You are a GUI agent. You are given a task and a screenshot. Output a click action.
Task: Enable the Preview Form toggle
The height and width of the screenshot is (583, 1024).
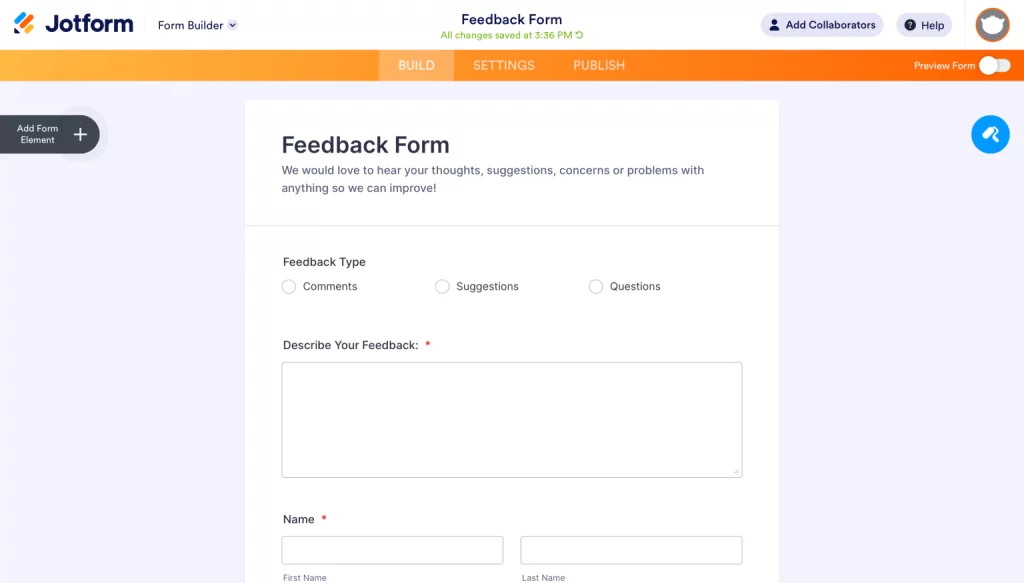point(995,64)
